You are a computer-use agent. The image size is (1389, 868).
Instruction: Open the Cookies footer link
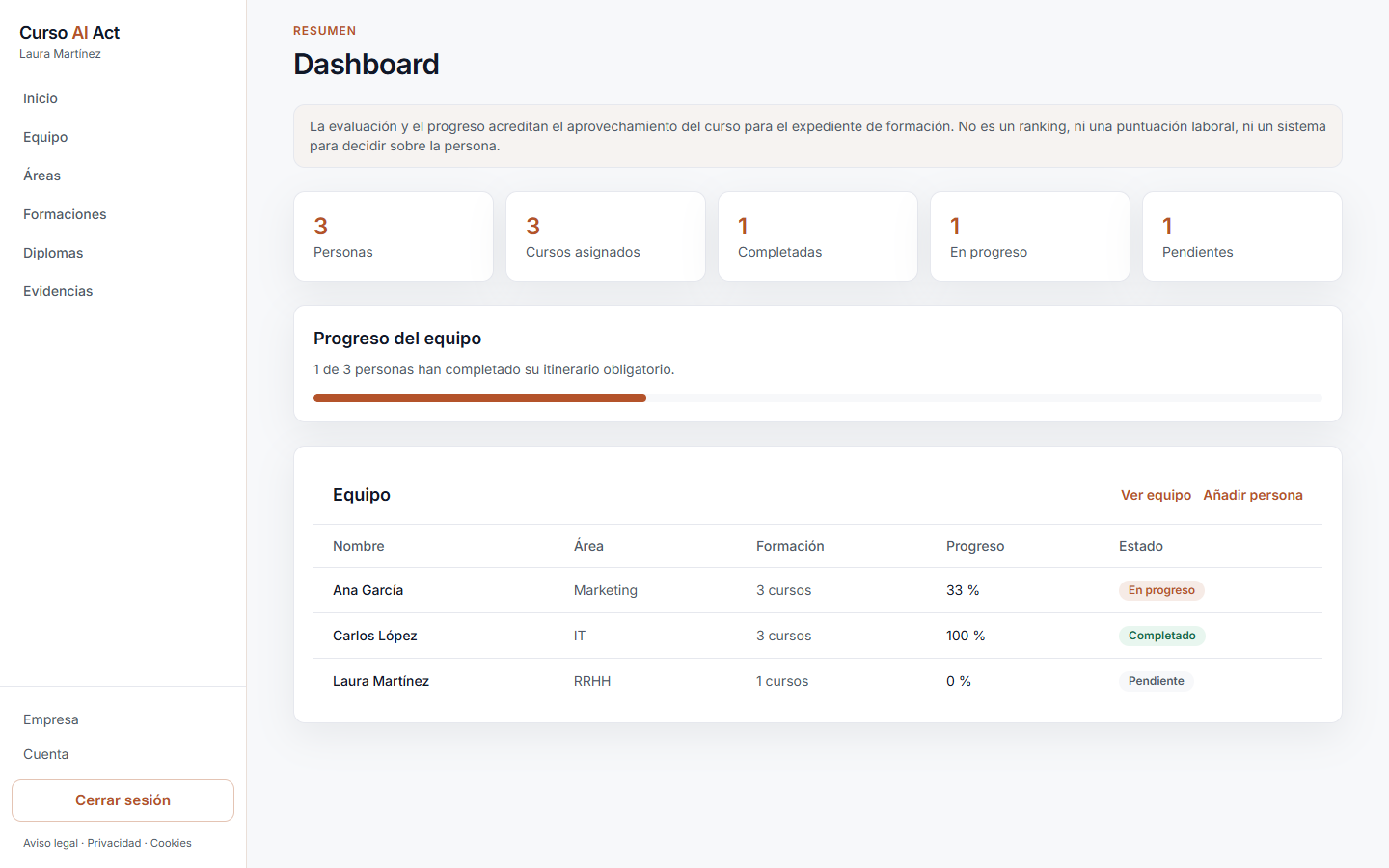(171, 843)
